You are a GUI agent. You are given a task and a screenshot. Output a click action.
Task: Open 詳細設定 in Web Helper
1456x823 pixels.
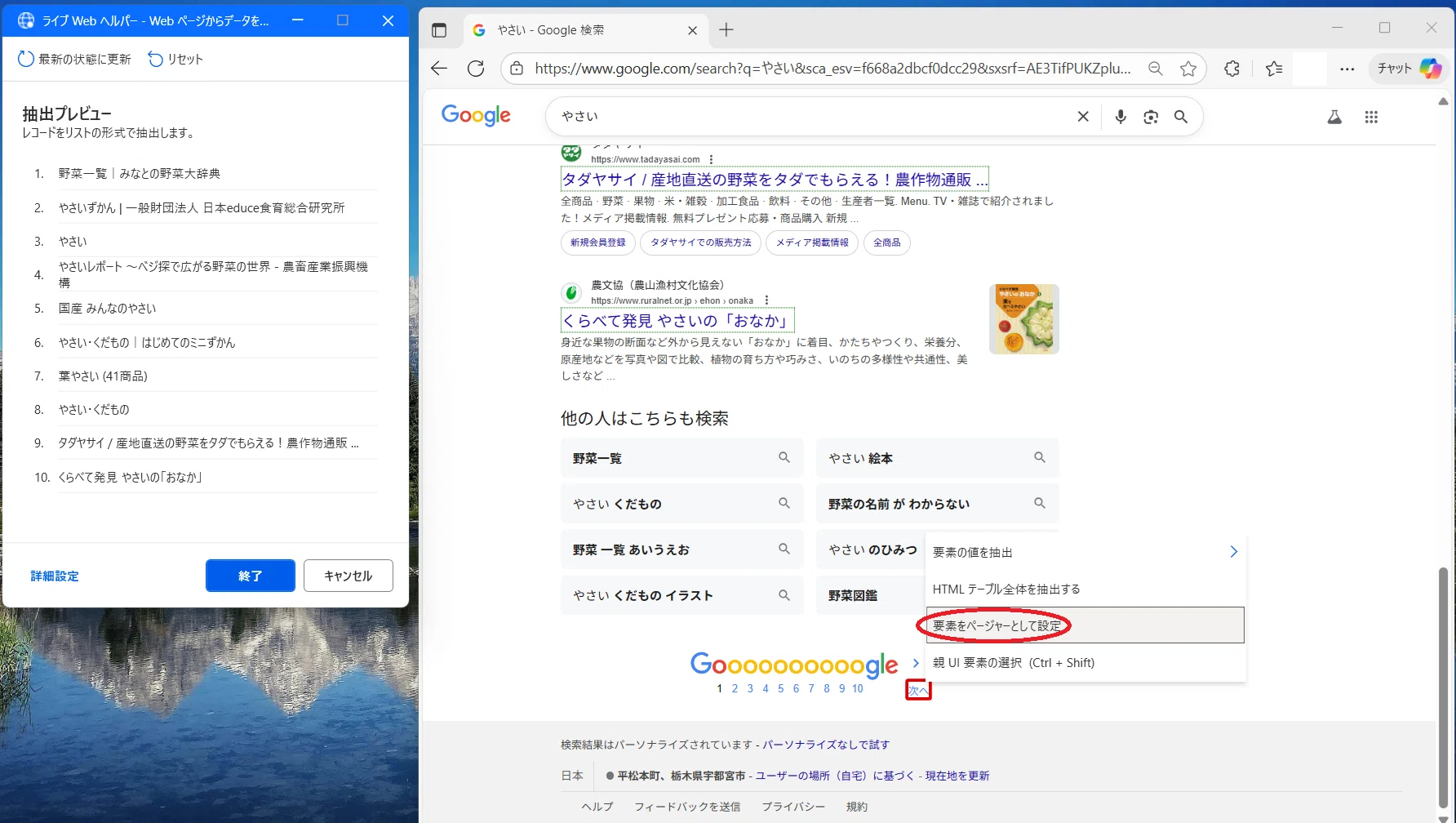coord(55,576)
